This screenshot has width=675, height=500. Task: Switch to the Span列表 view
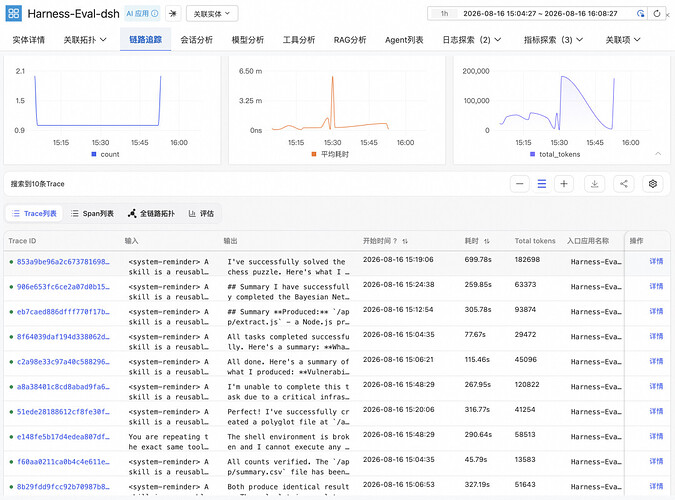click(92, 214)
